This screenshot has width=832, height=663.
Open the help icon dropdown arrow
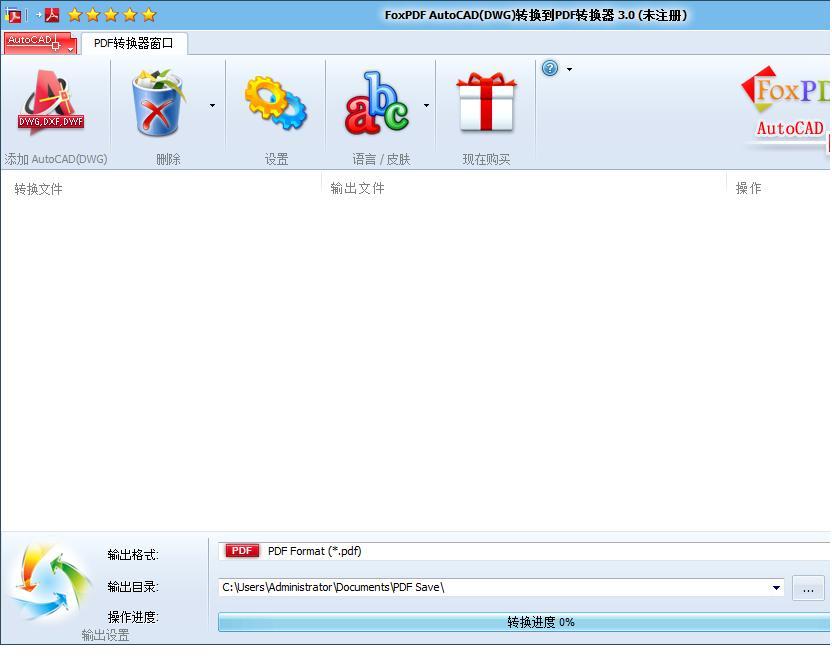[x=569, y=69]
